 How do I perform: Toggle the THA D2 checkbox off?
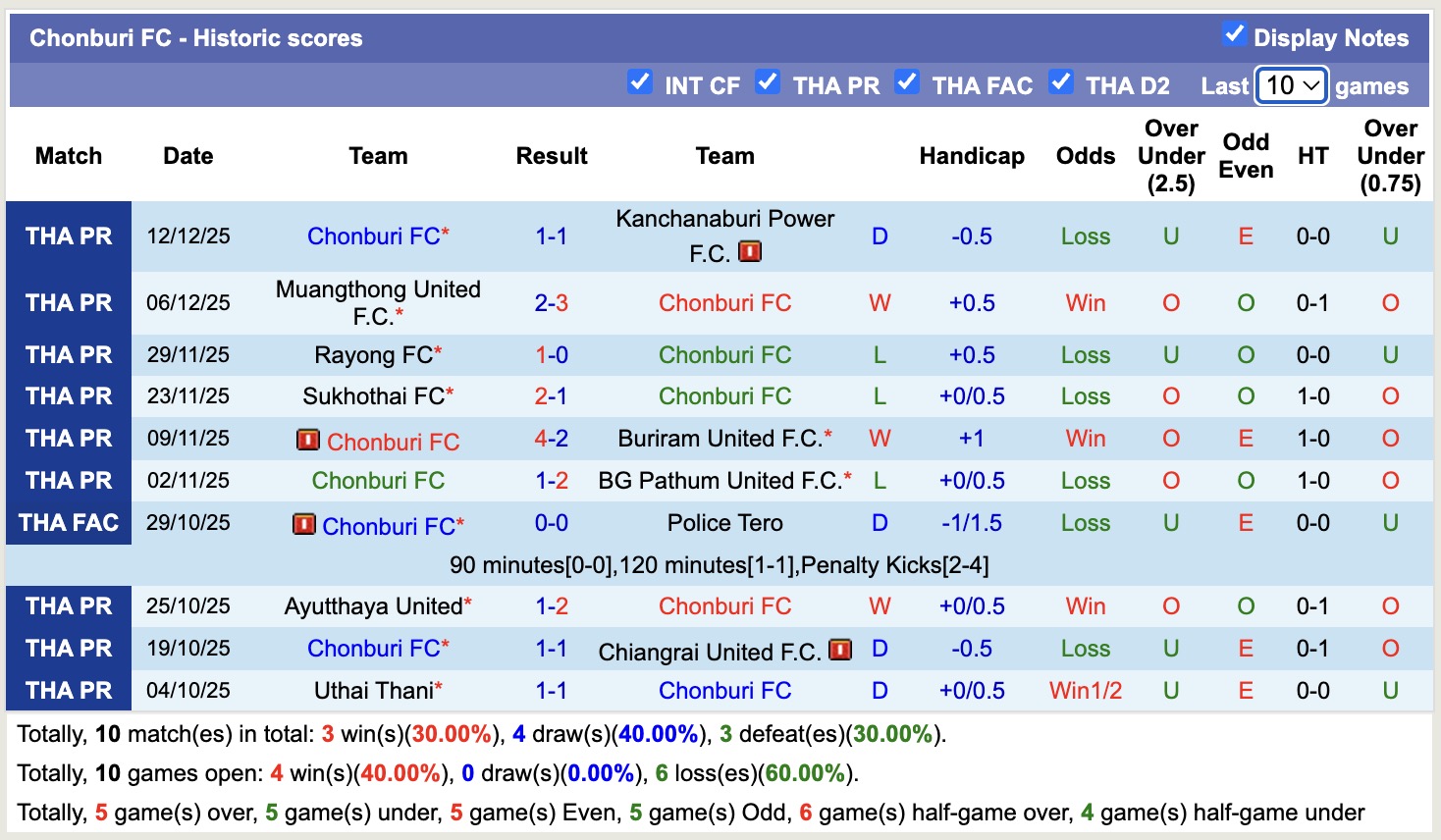pos(1061,82)
